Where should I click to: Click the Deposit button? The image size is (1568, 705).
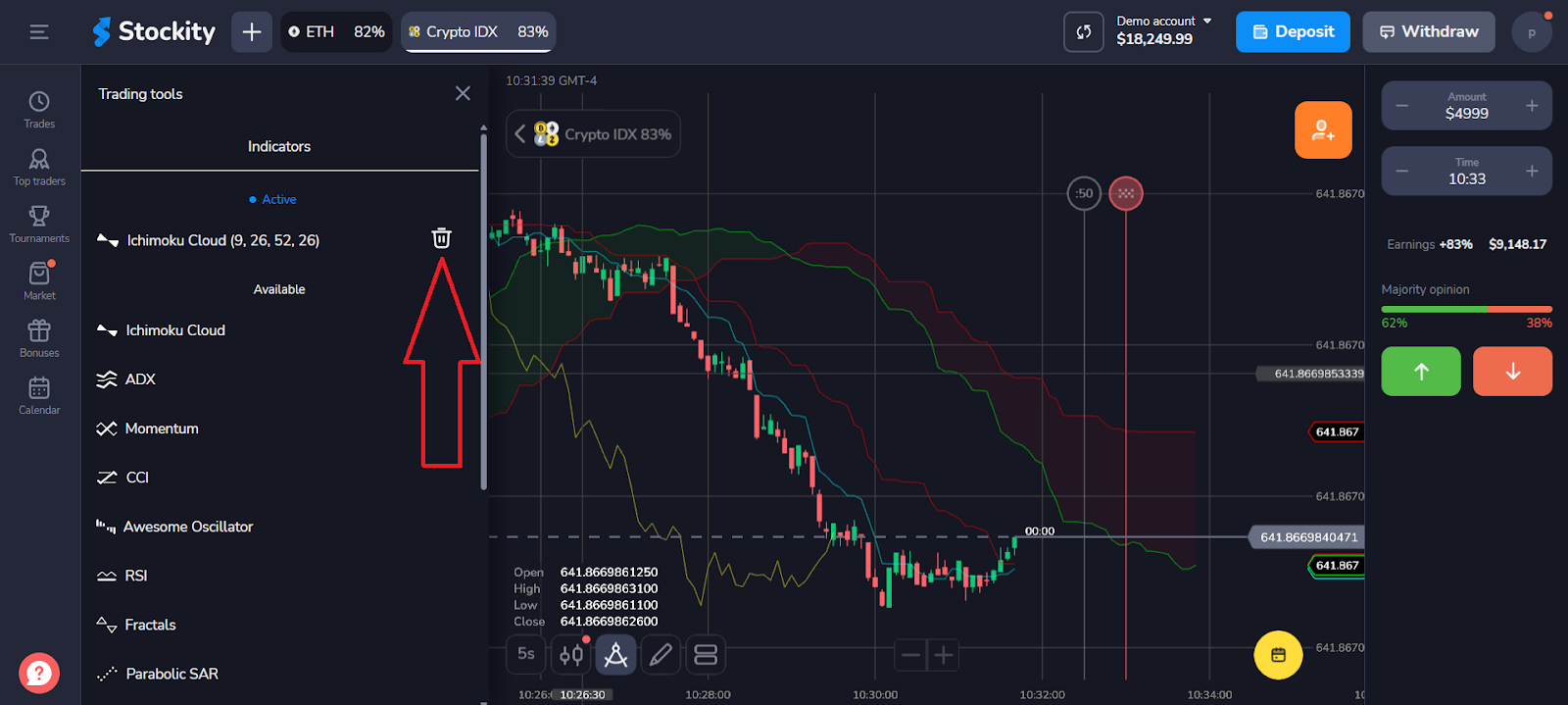click(x=1293, y=32)
